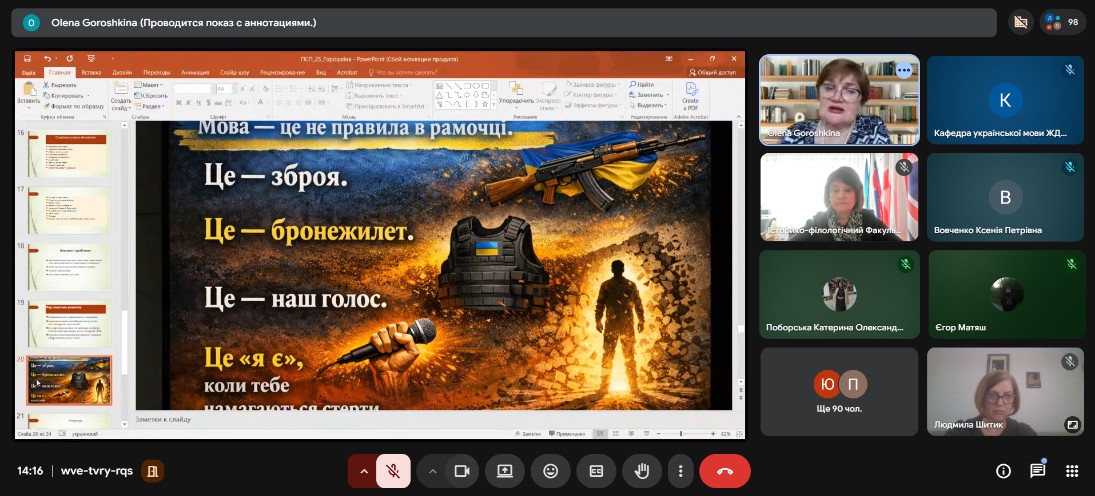
Task: Click the host badge next to meeting code
Action: point(152,471)
